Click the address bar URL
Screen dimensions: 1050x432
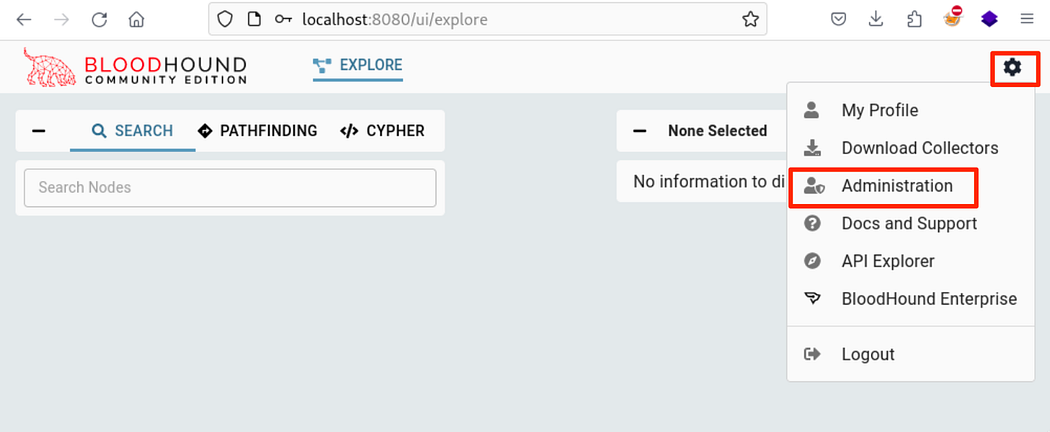pyautogui.click(x=395, y=19)
